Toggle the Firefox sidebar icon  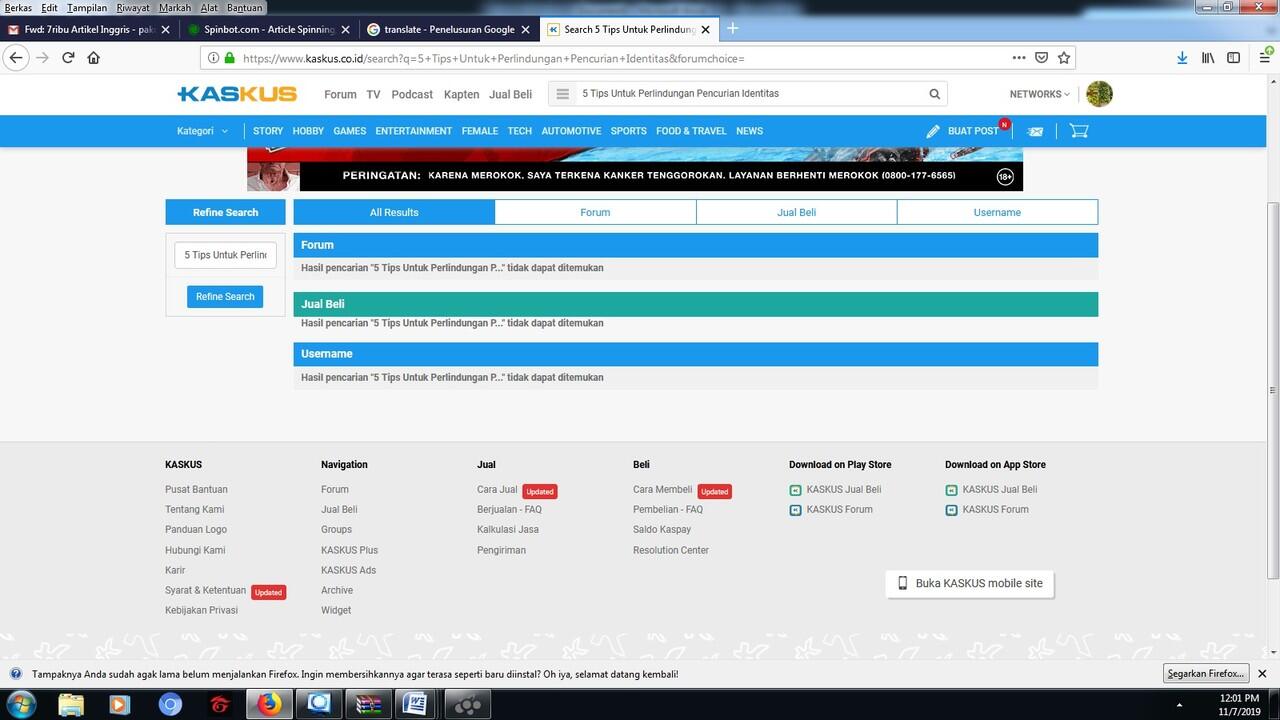coord(1233,58)
